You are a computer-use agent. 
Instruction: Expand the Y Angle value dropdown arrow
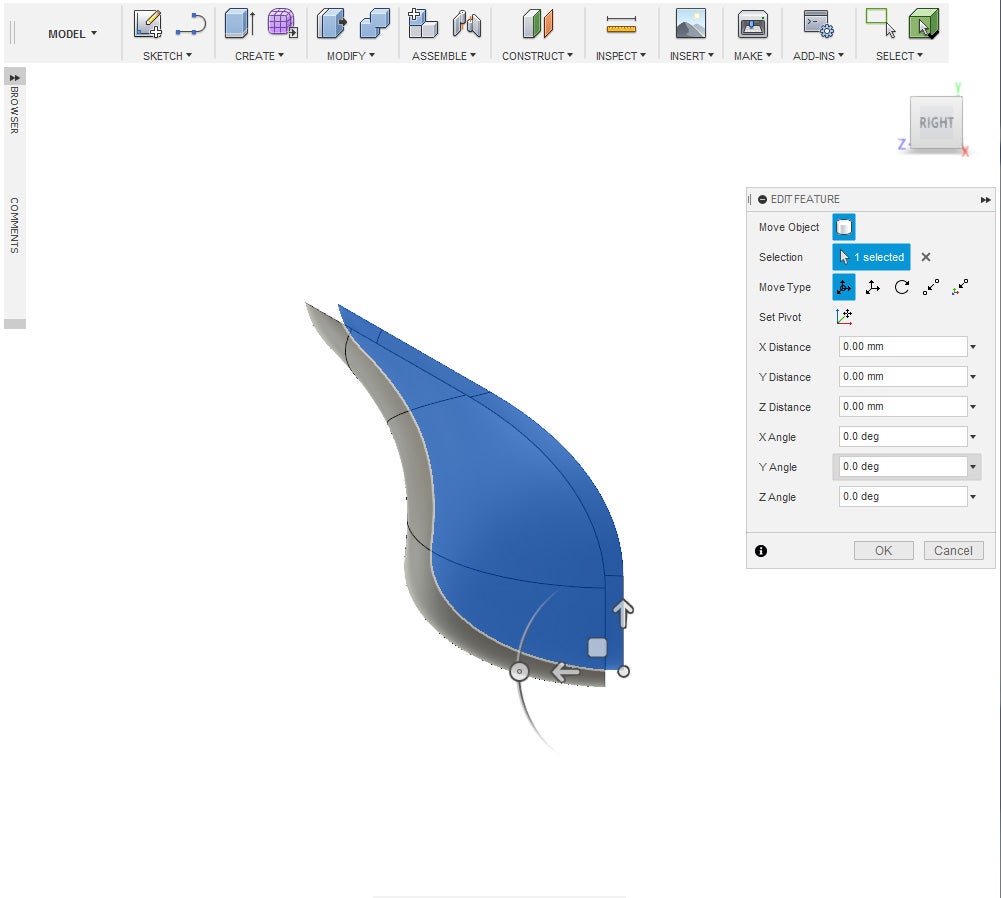(973, 467)
